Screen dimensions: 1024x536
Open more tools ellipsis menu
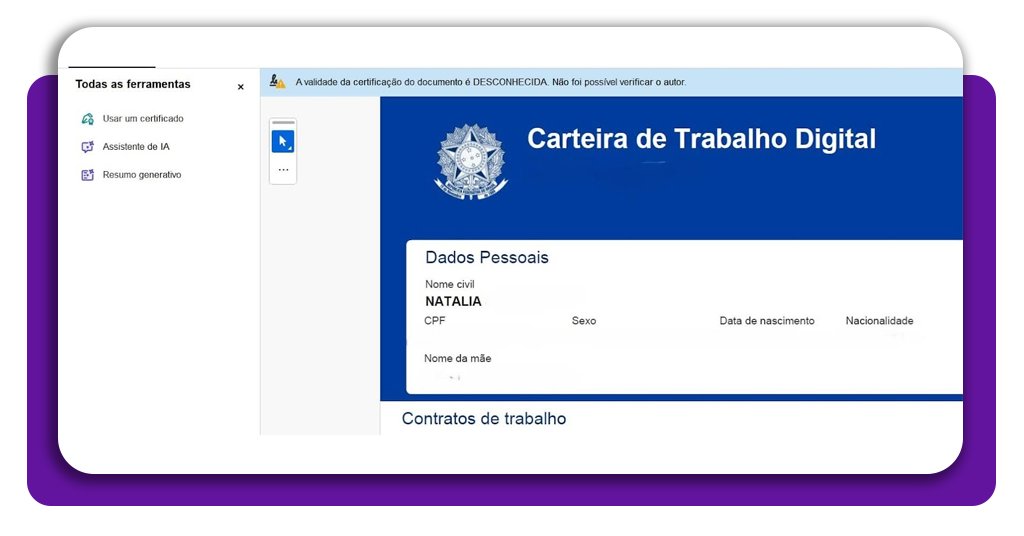tap(283, 170)
